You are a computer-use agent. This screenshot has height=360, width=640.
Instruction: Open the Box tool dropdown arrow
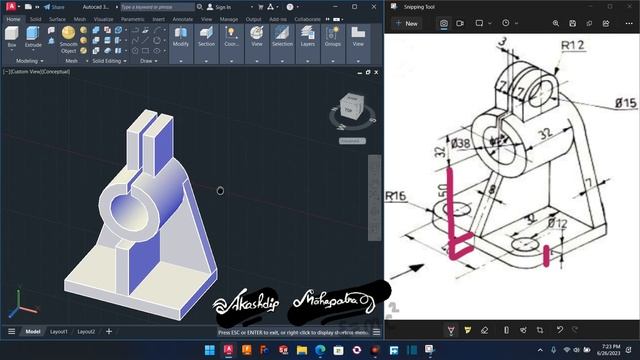pyautogui.click(x=11, y=50)
